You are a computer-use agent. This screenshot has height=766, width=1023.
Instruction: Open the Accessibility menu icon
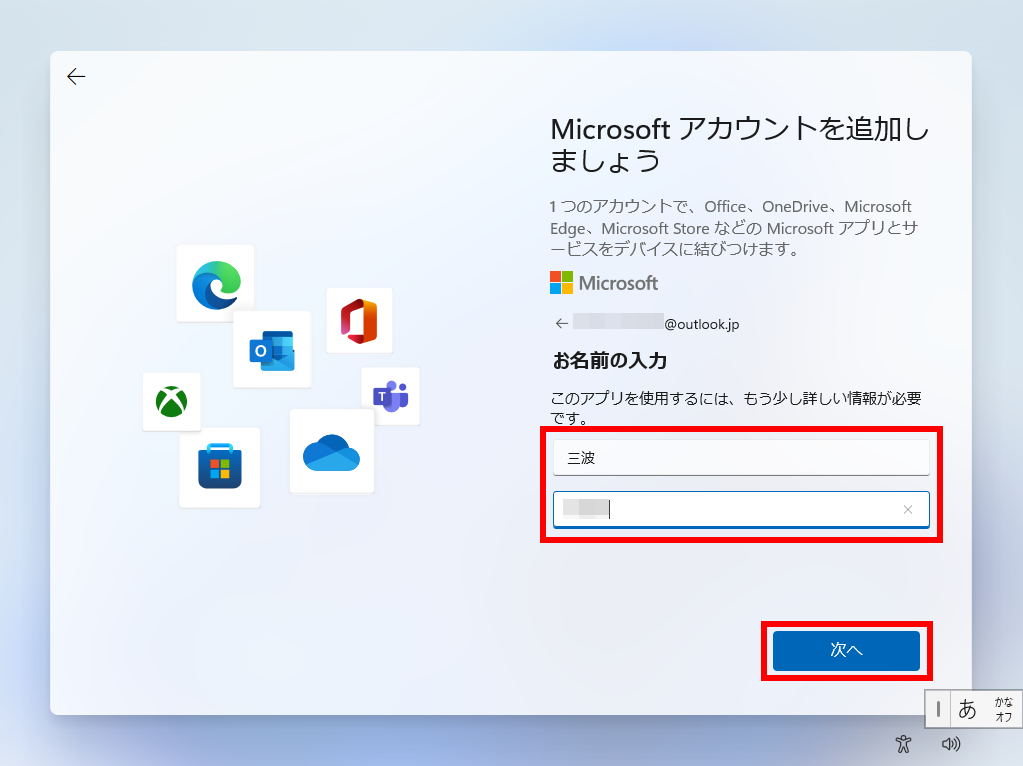(904, 743)
